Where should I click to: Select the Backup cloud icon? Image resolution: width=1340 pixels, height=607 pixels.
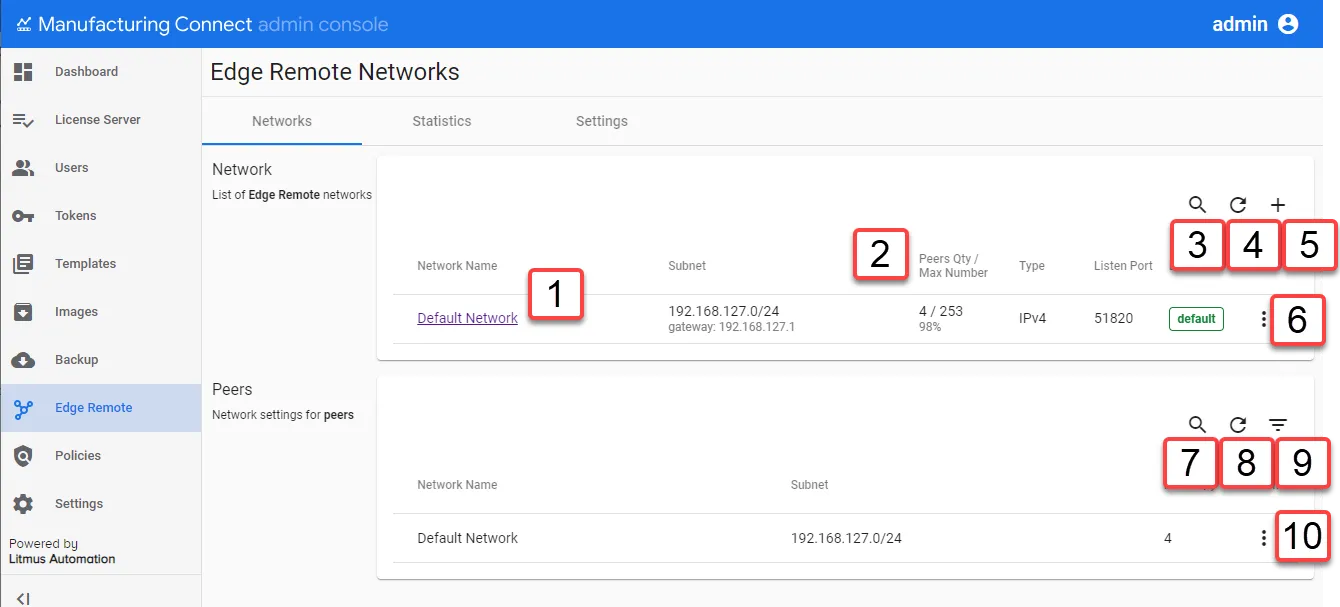[x=23, y=360]
